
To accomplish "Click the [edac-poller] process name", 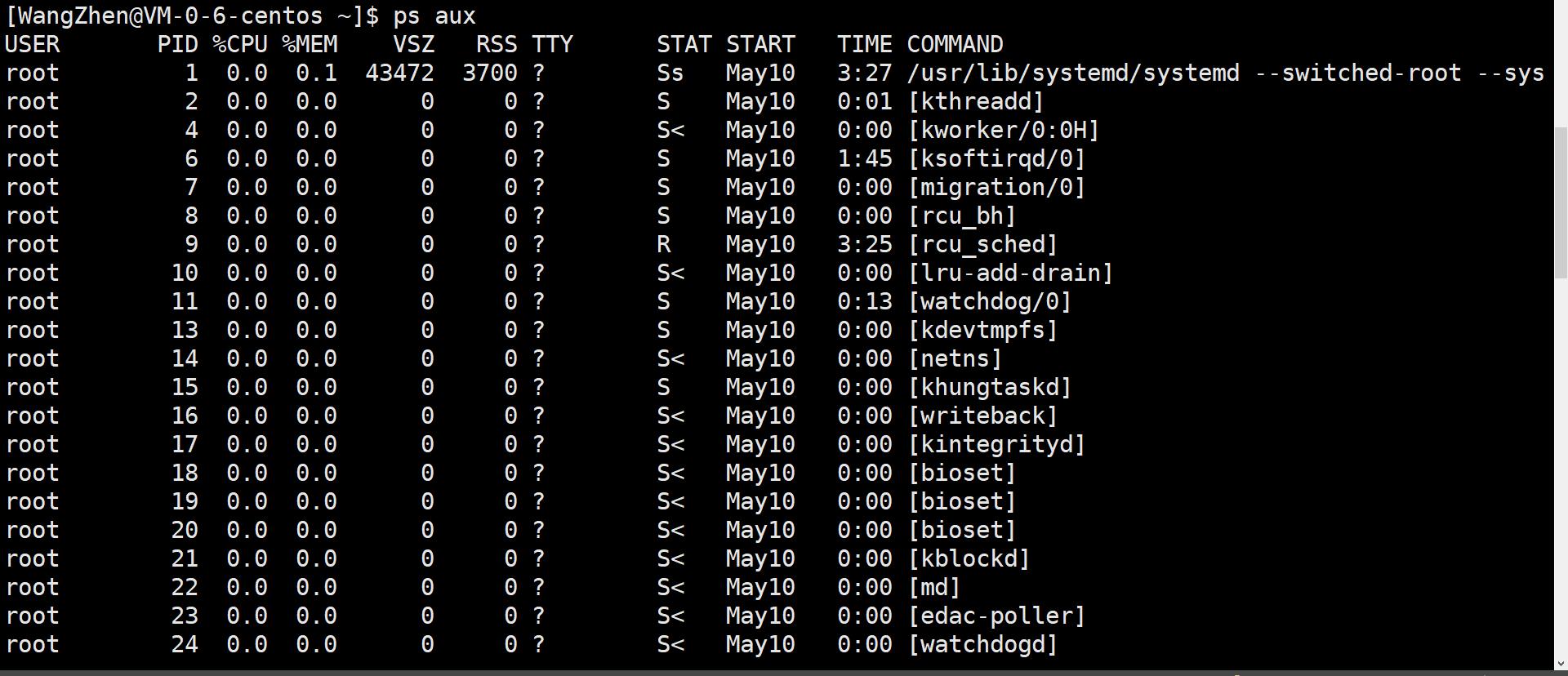I will [996, 616].
